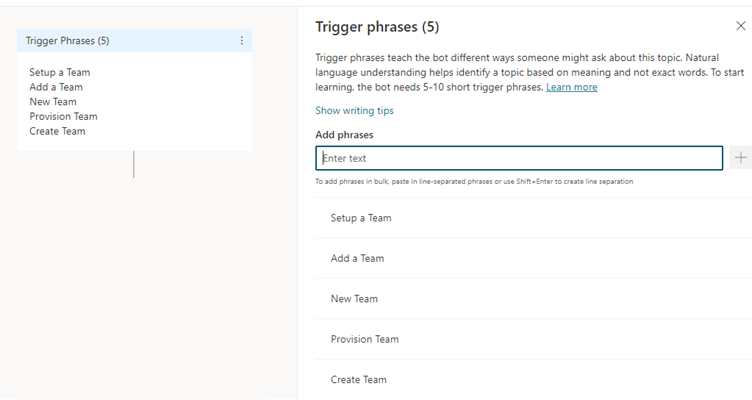Focus the Enter text phrase field

(x=519, y=158)
